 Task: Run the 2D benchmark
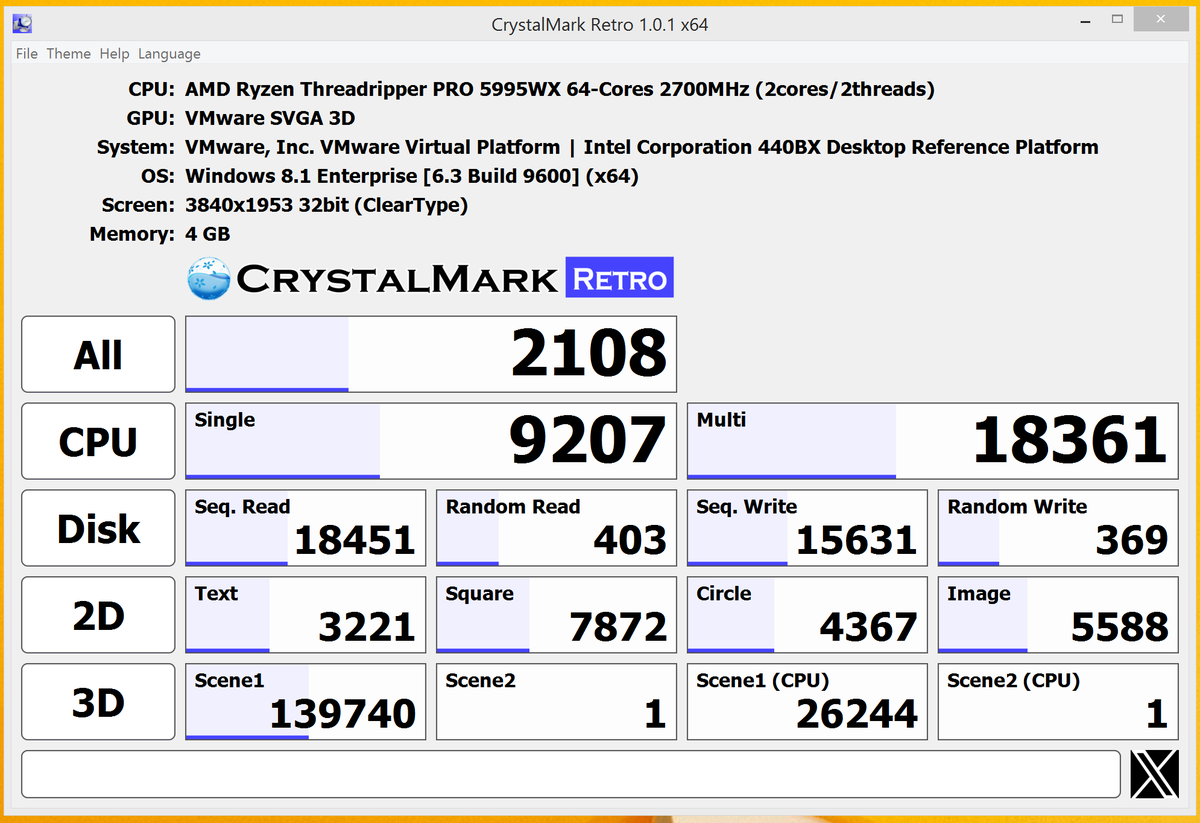[x=97, y=614]
